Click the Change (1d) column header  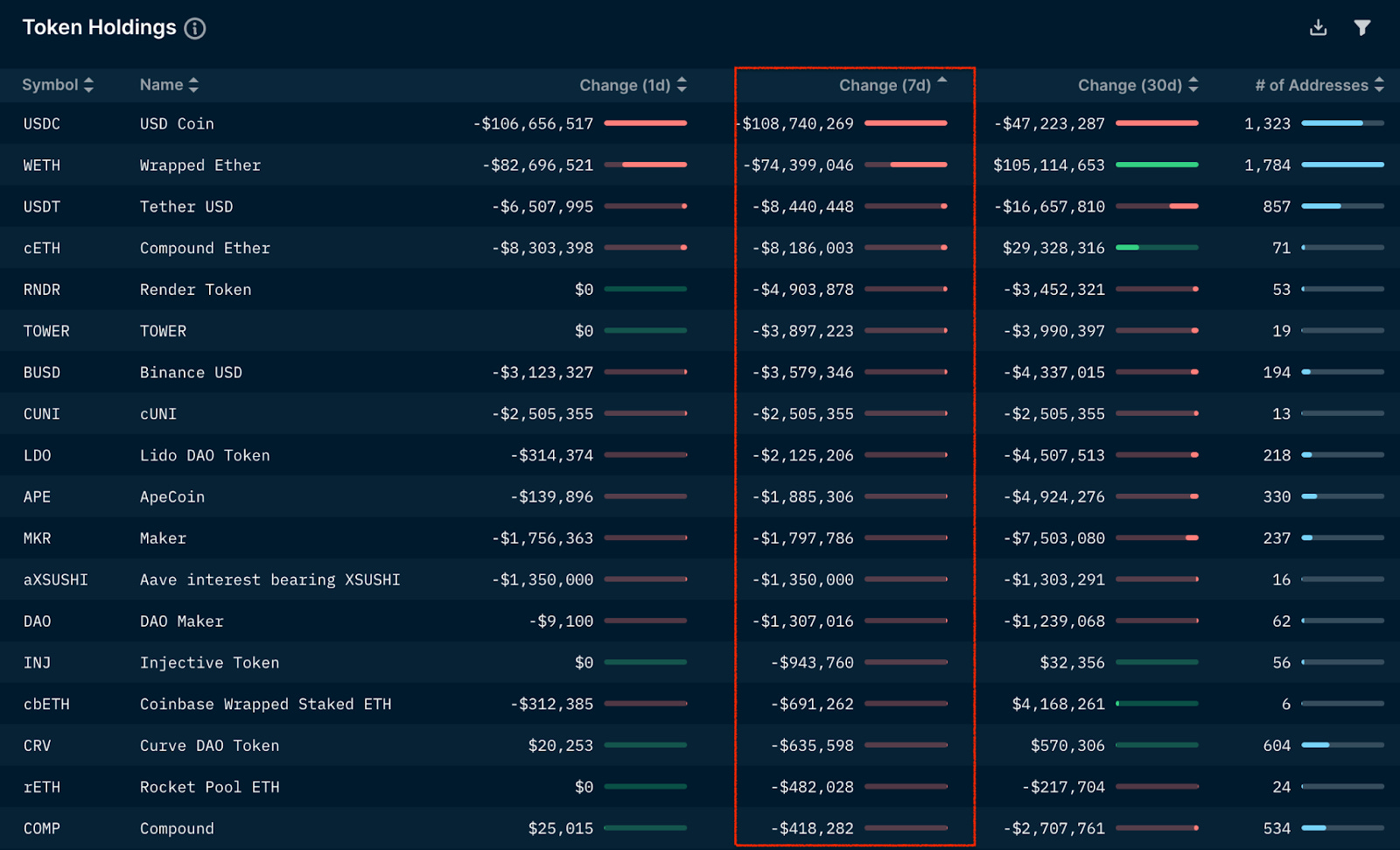[625, 86]
